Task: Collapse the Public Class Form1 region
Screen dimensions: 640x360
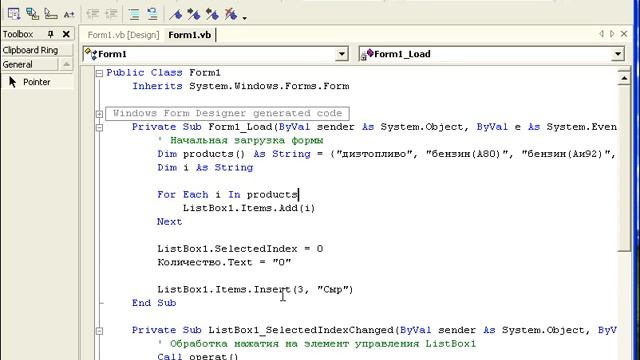Action: (x=99, y=73)
